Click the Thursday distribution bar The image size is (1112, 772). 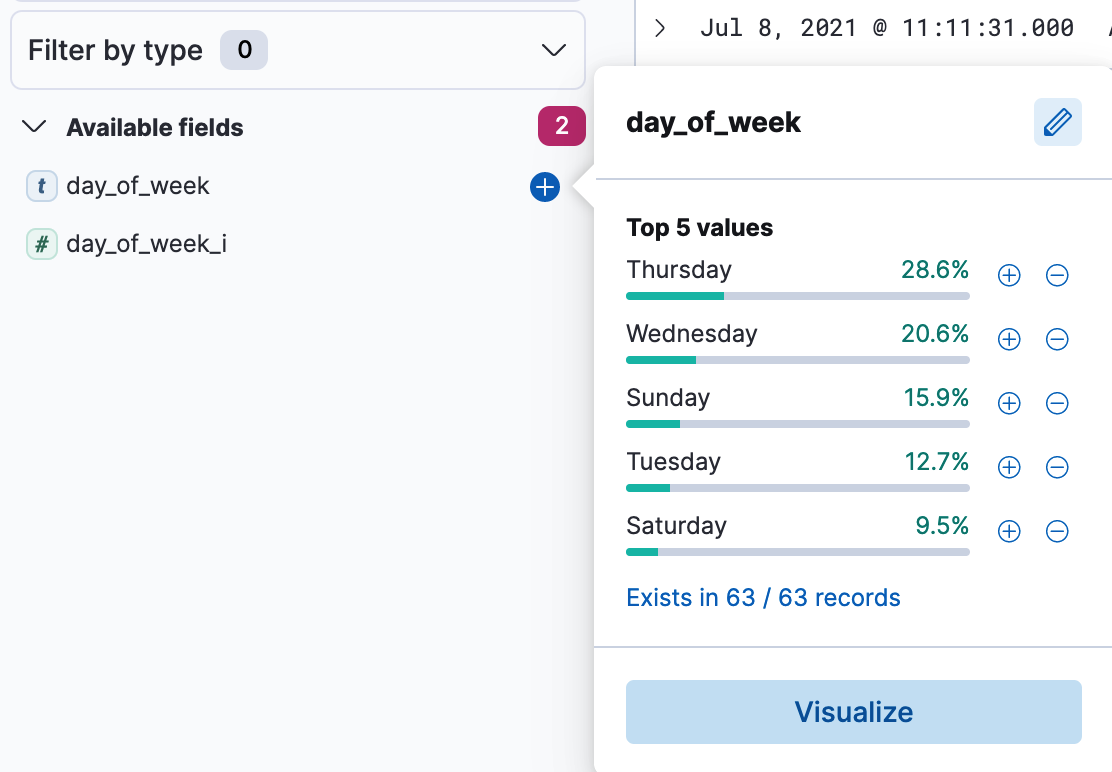point(797,296)
